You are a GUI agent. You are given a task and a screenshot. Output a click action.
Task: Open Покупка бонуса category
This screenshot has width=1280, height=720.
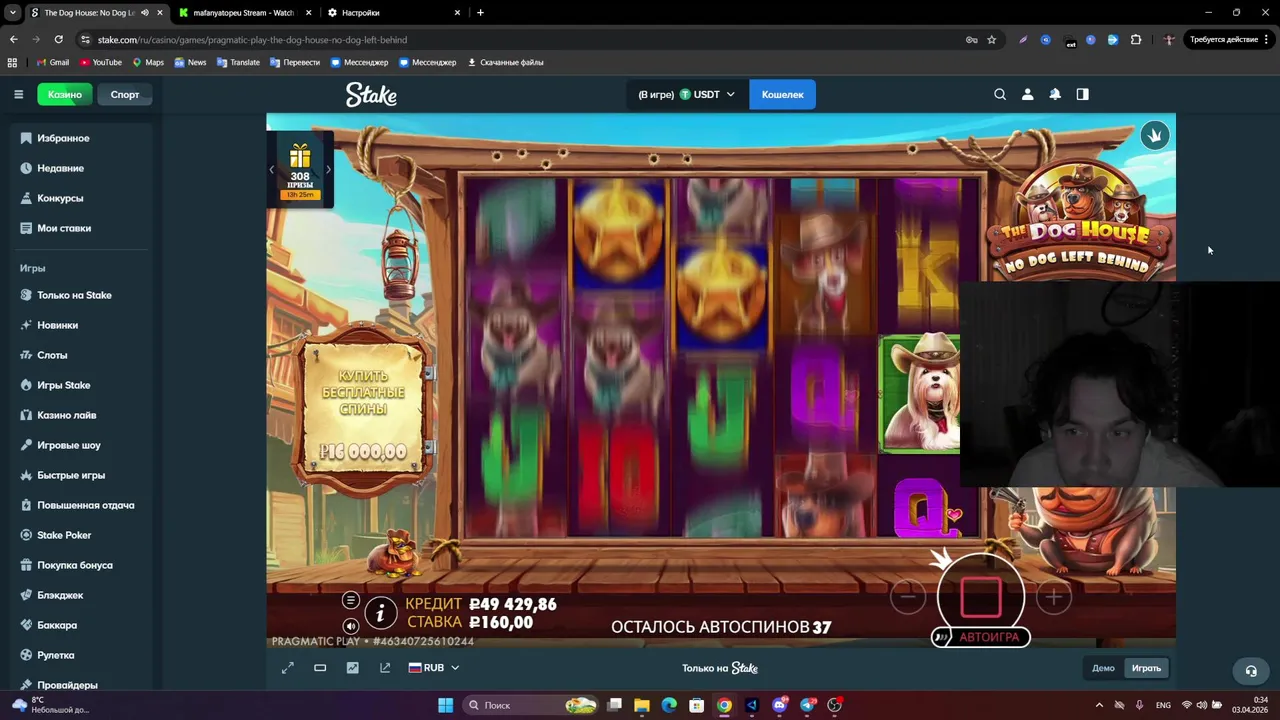81,565
